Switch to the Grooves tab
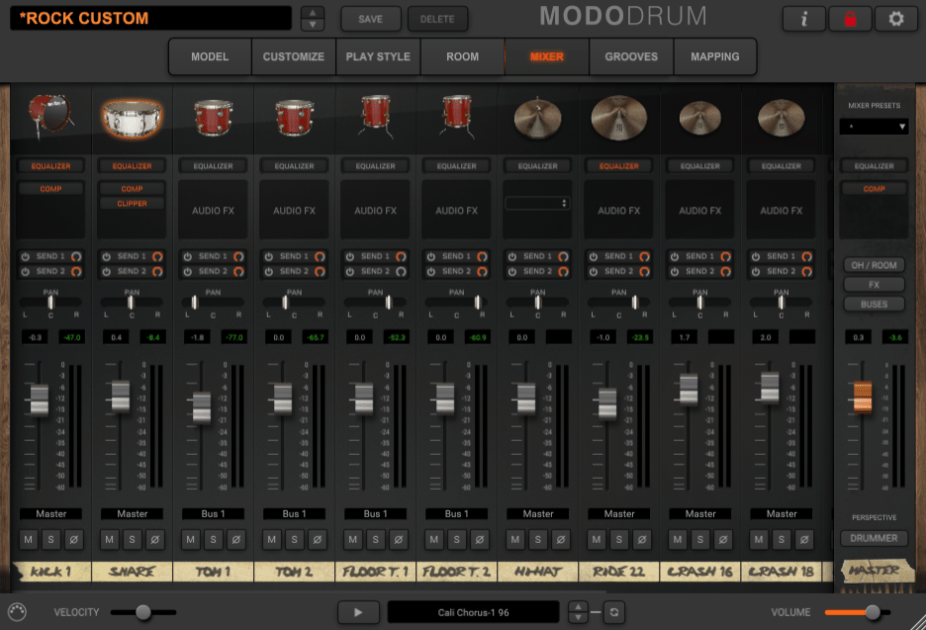The image size is (926, 630). (x=631, y=57)
